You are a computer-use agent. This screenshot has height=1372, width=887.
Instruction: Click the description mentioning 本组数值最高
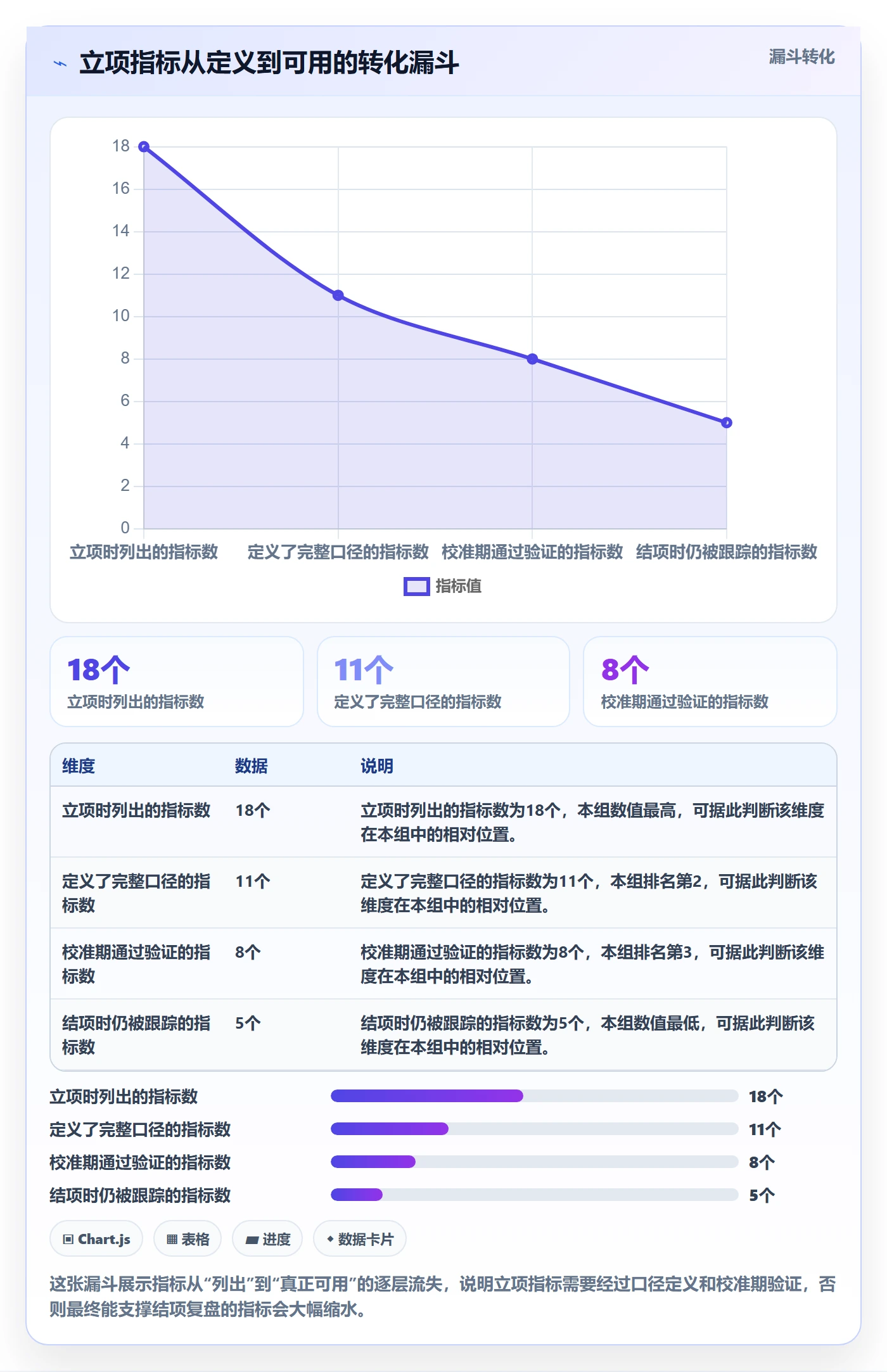[x=592, y=822]
